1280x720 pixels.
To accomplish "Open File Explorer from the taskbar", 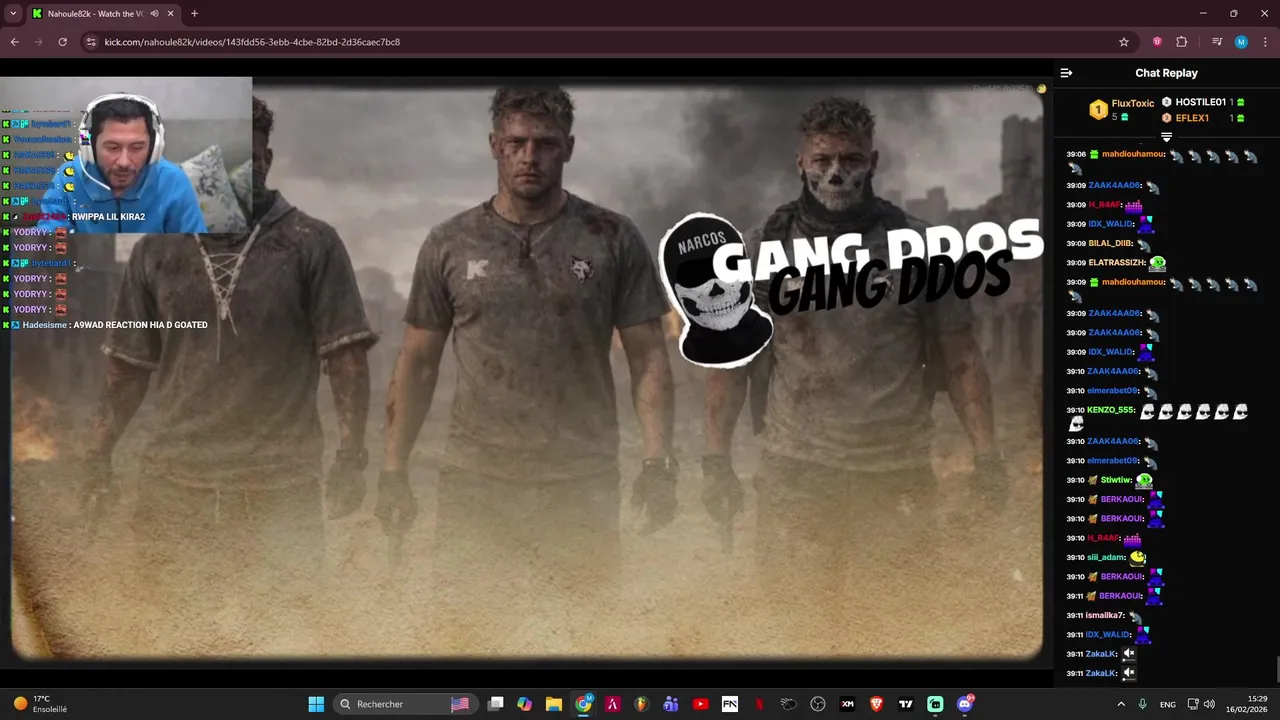I will click(553, 704).
